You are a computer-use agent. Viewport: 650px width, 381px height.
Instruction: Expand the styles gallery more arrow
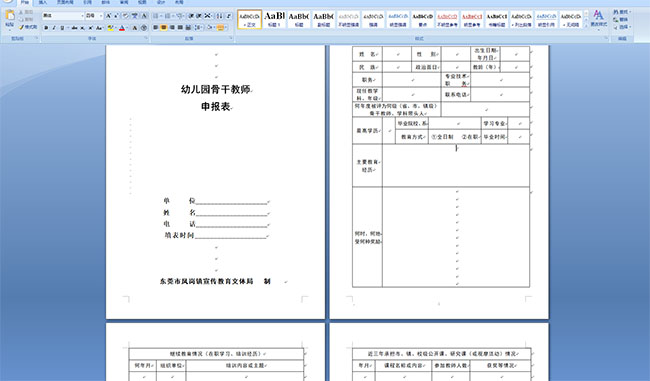coord(586,26)
